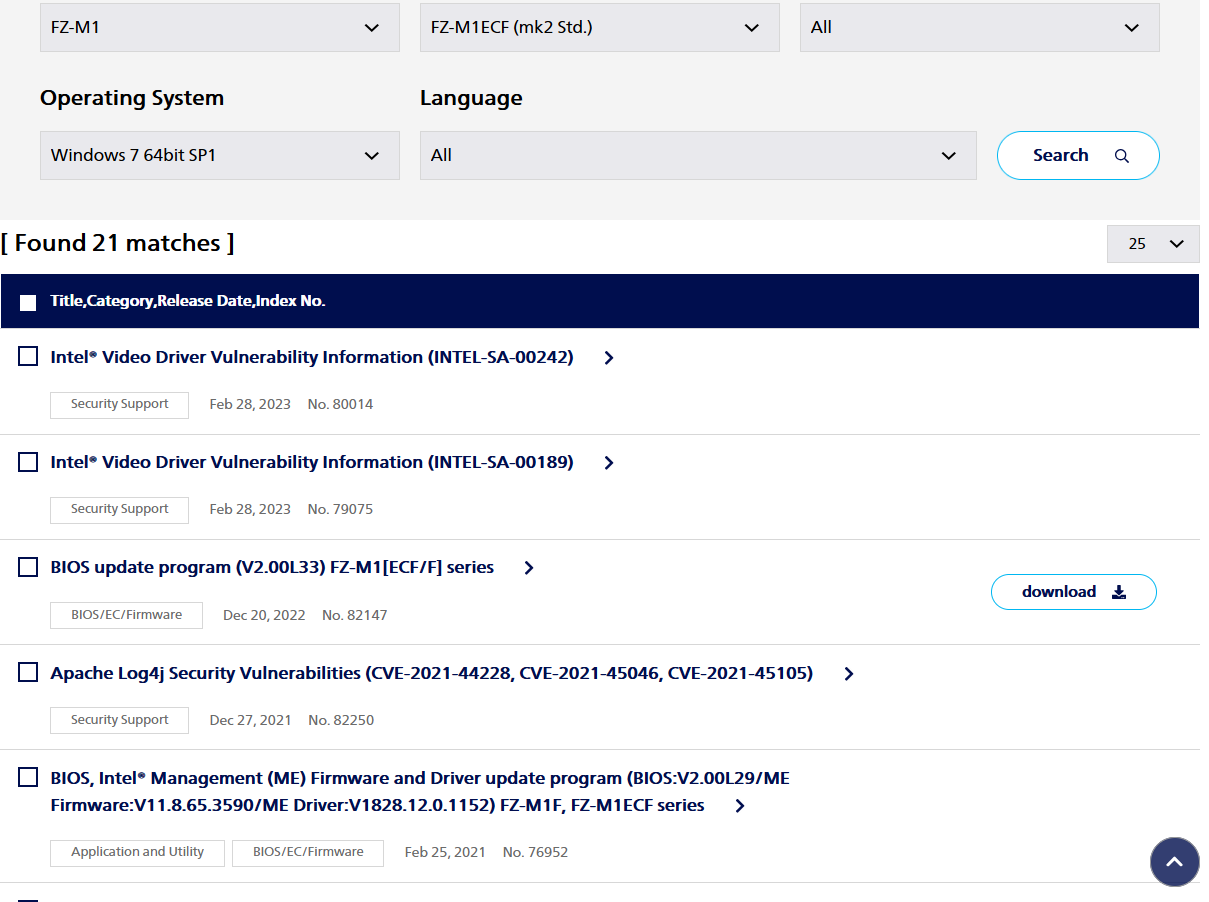Click the Application and Utility tag
1209x902 pixels.
pos(137,852)
